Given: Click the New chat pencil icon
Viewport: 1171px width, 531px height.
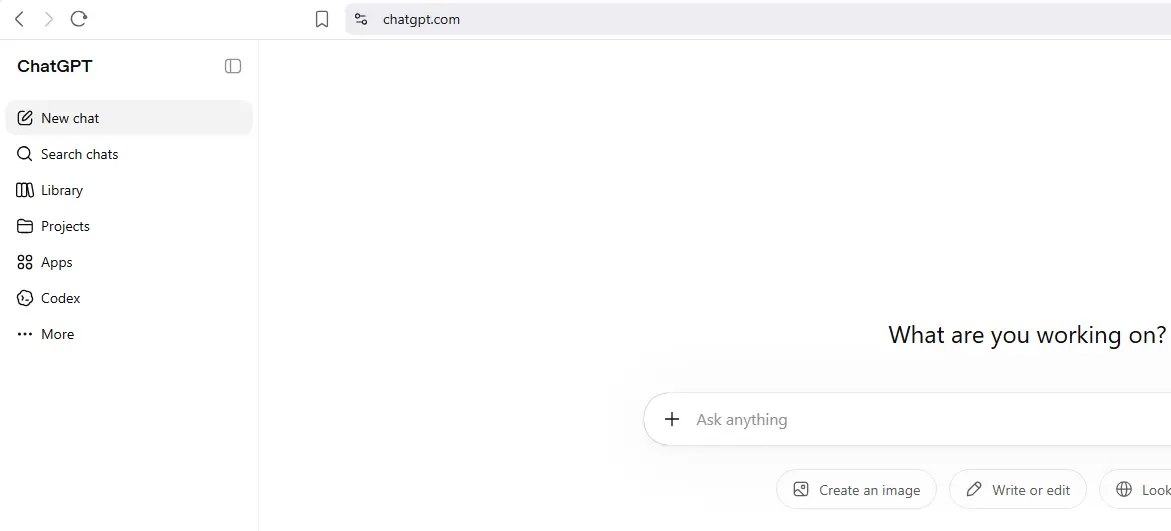Looking at the screenshot, I should pyautogui.click(x=25, y=118).
